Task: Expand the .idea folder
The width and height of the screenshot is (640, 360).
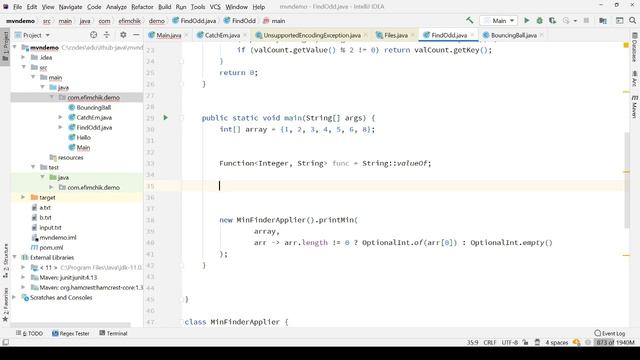Action: (23, 57)
